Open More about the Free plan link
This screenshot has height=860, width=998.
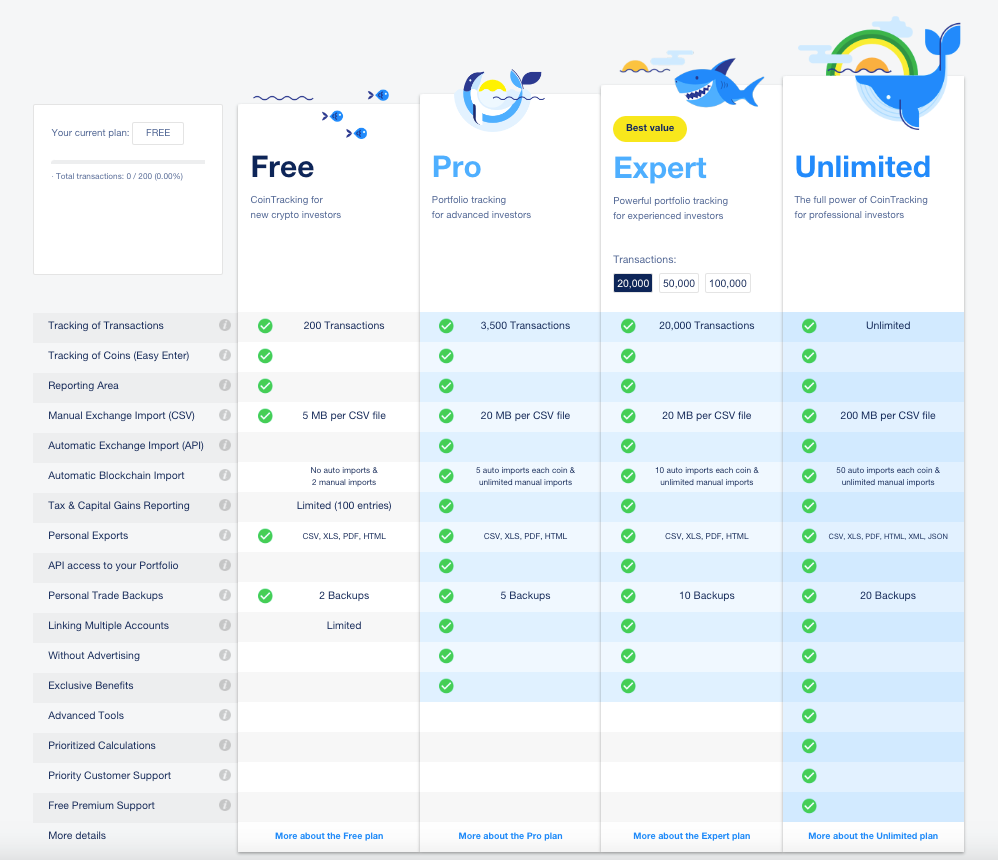click(329, 836)
